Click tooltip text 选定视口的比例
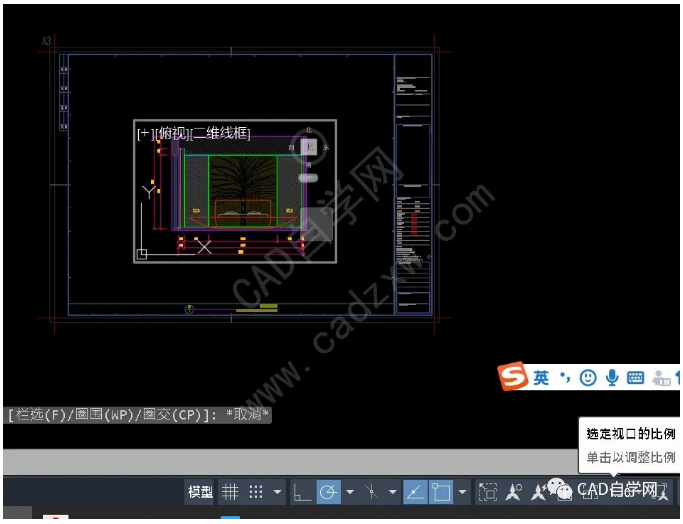 tap(631, 434)
